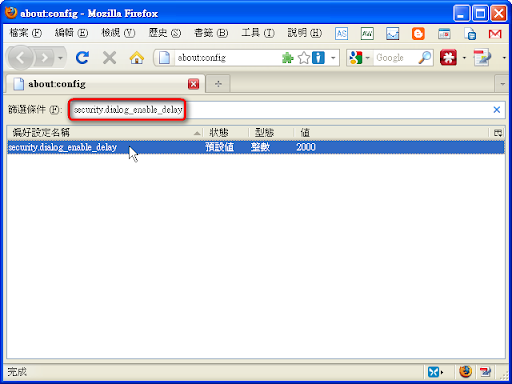The image size is (512, 384).
Task: Clear the filter with the blue X
Action: [x=497, y=110]
